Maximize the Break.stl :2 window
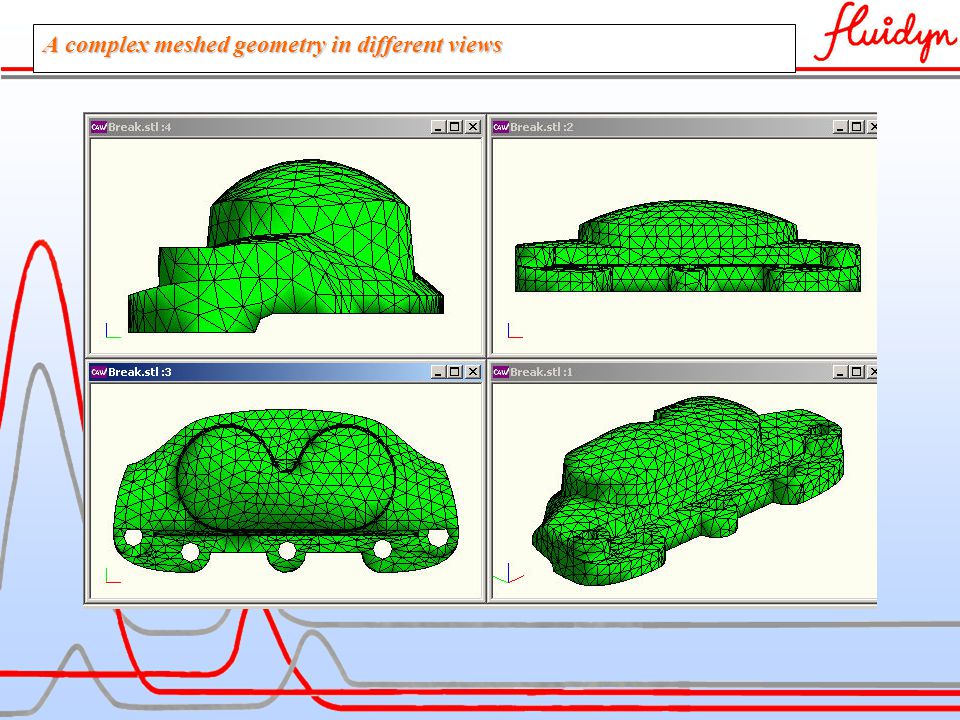The height and width of the screenshot is (720, 960). coord(857,127)
